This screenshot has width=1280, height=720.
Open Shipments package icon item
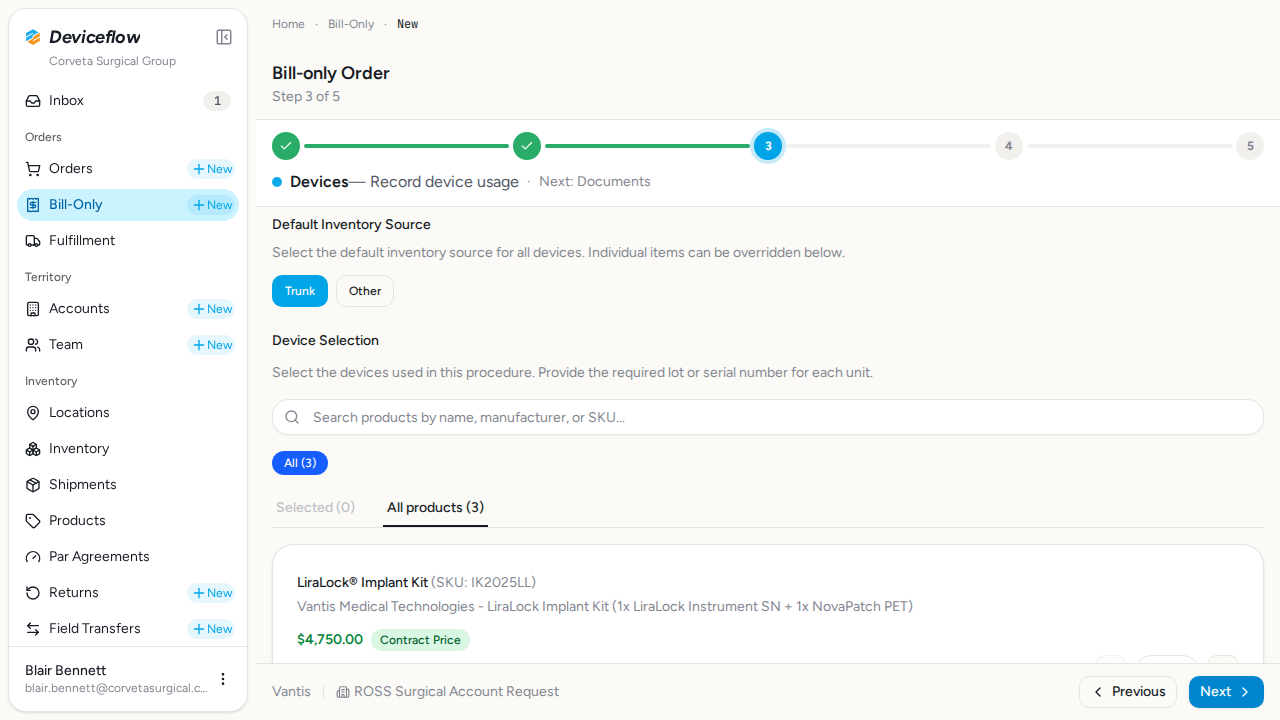(128, 485)
